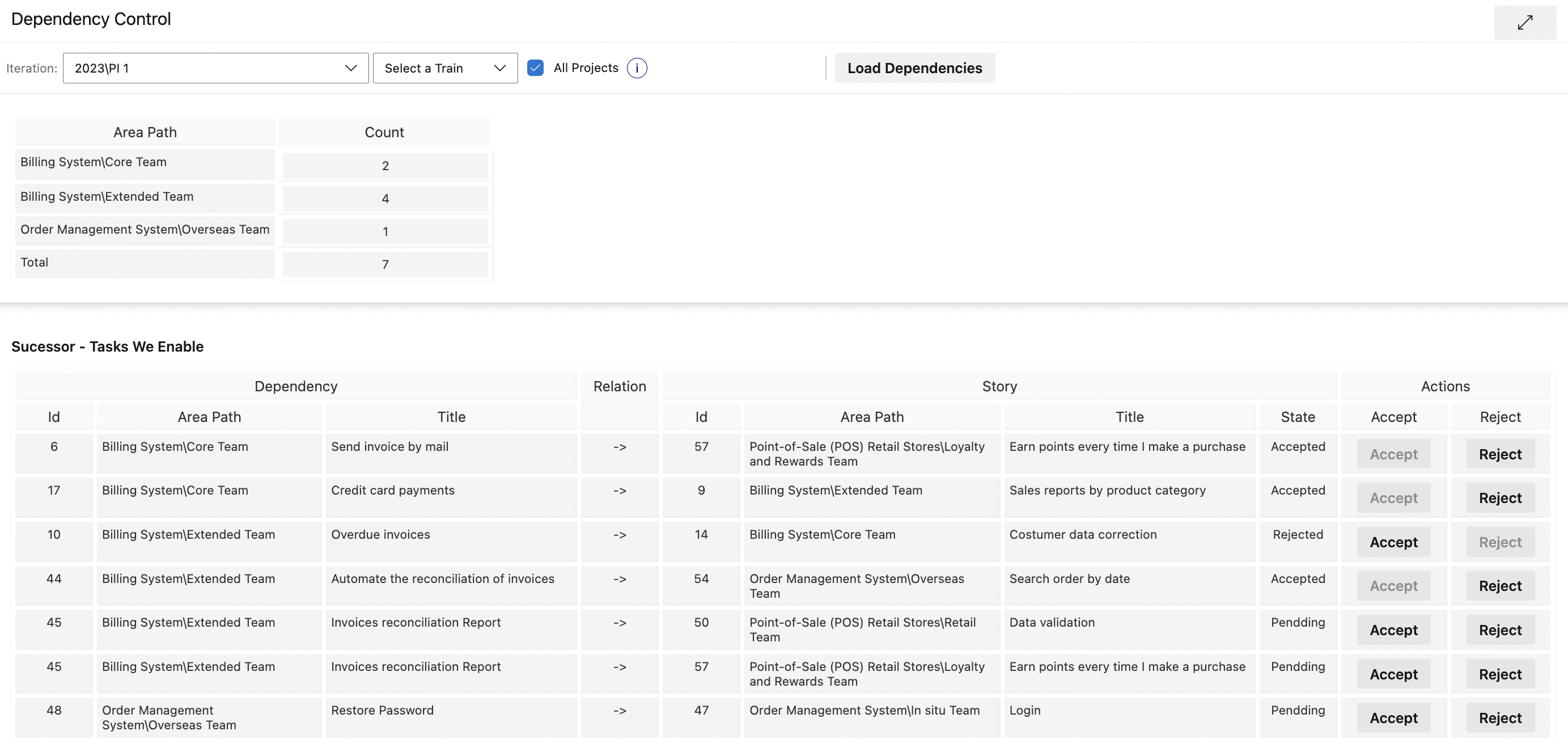Select the Billing System\Core Team row in summary
This screenshot has height=752, width=1568.
pos(144,163)
